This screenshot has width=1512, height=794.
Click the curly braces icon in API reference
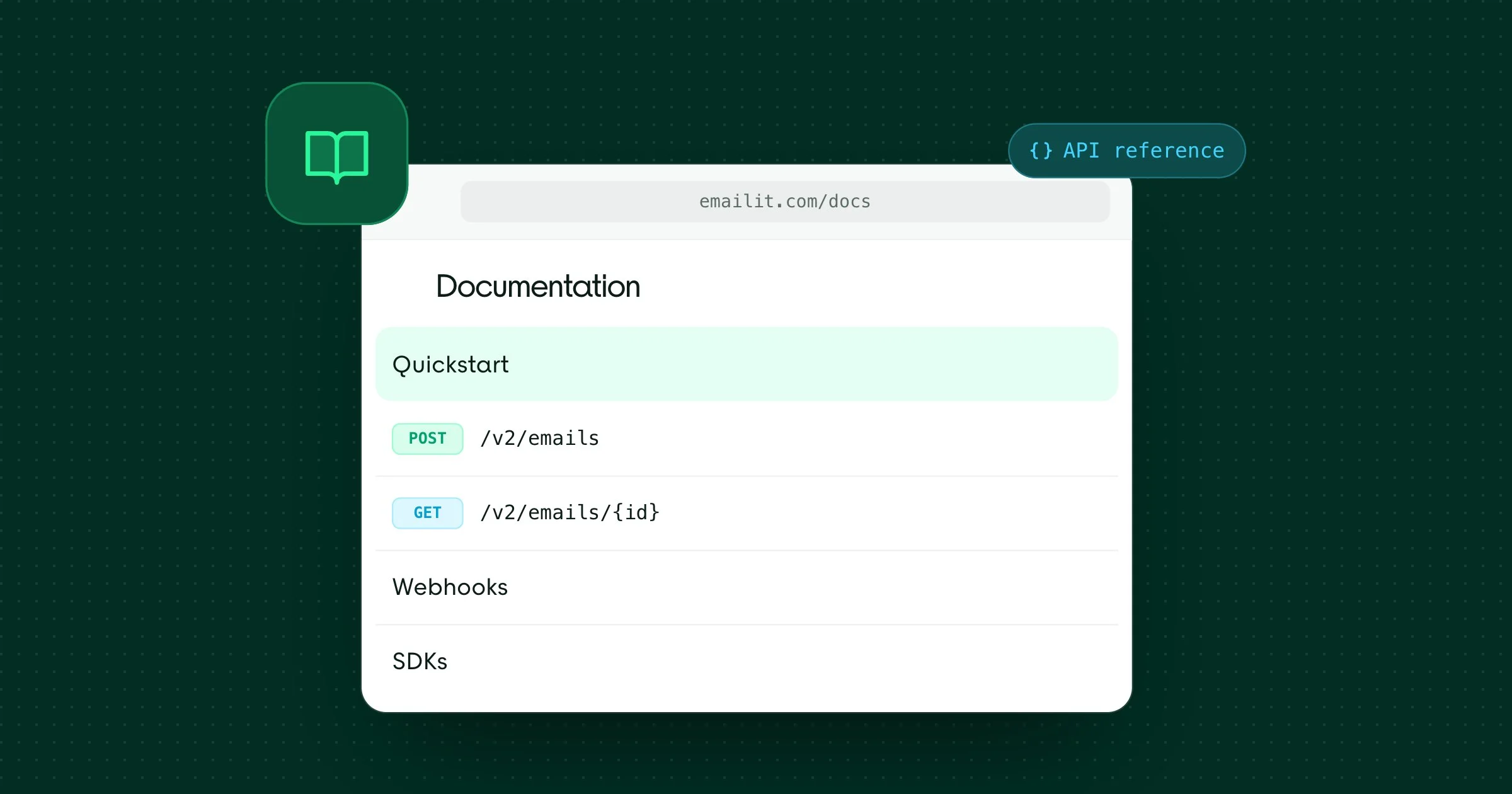(1041, 151)
